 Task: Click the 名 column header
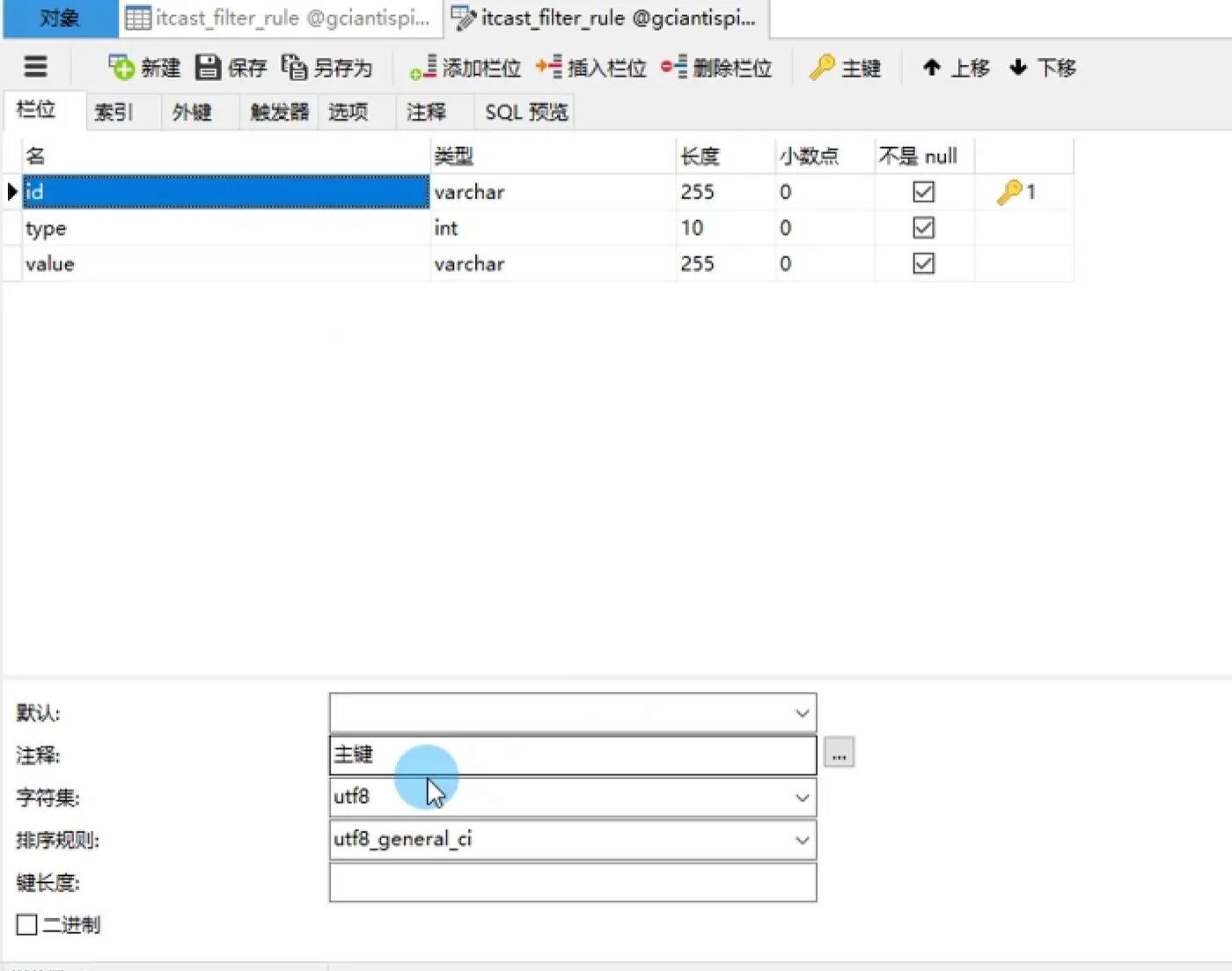click(226, 156)
